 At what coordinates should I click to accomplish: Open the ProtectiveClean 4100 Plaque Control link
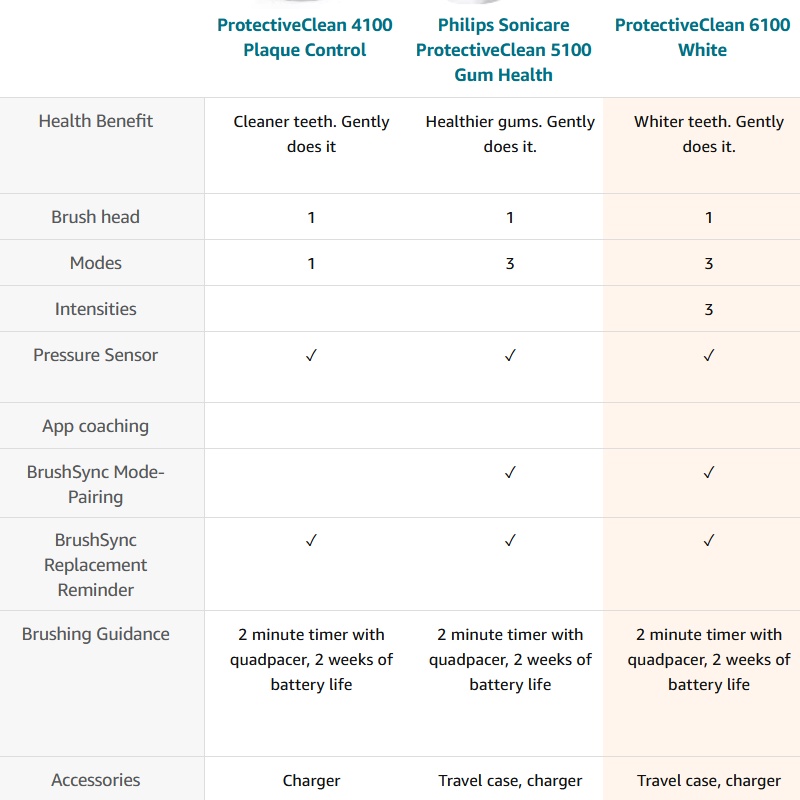coord(305,37)
